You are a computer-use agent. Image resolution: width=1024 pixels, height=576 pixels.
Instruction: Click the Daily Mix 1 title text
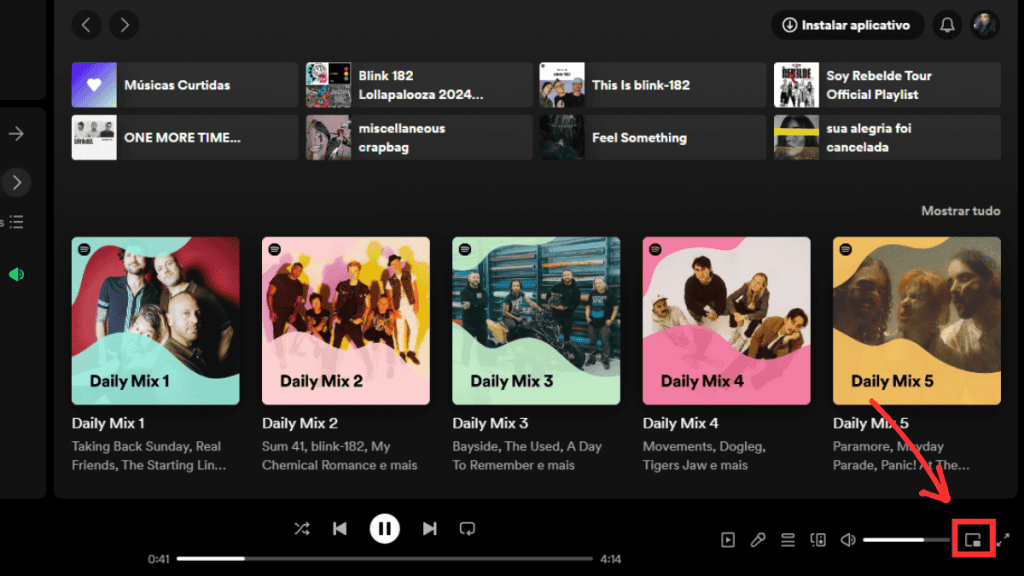pyautogui.click(x=108, y=423)
